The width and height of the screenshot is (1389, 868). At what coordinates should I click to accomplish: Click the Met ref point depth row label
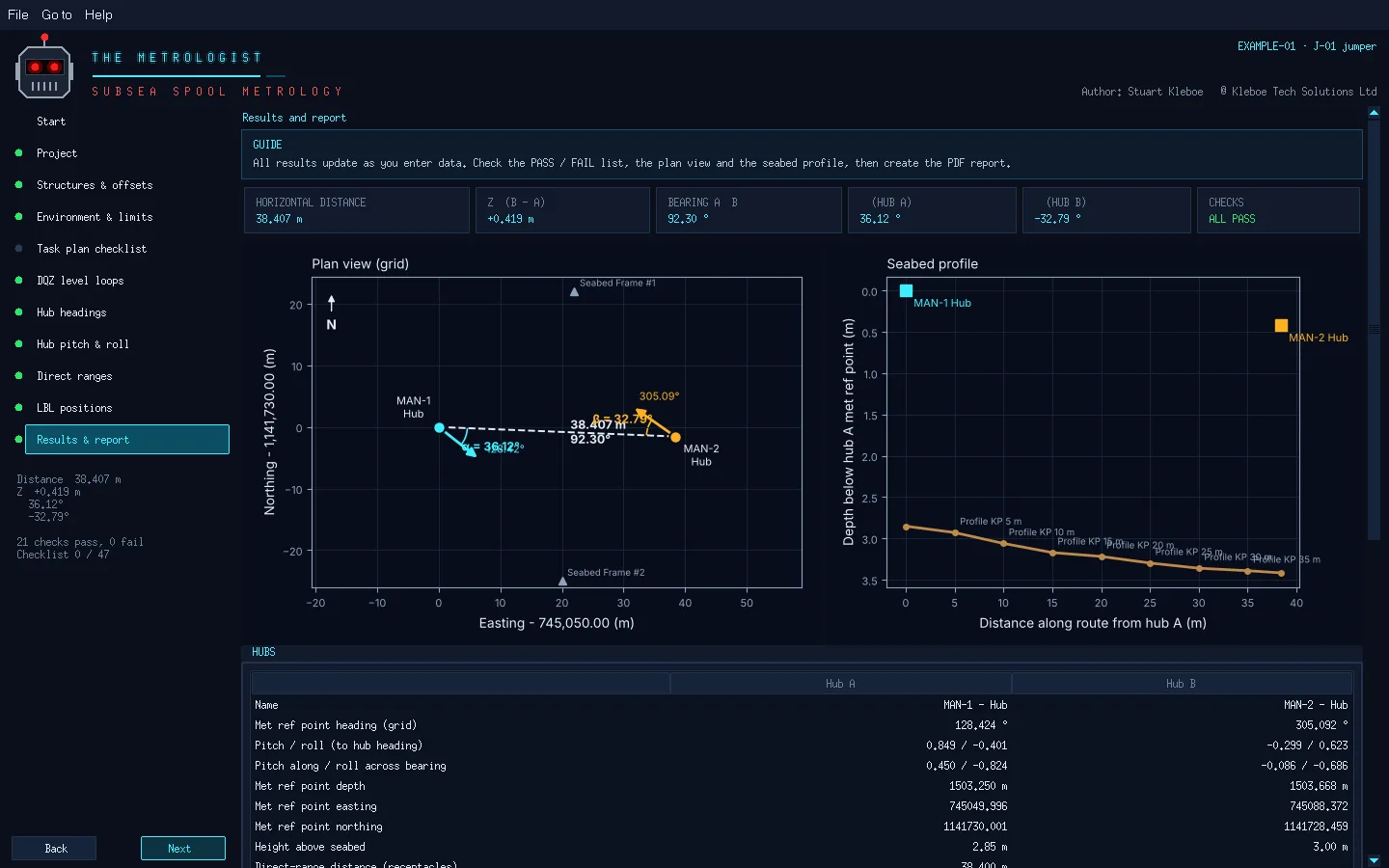pos(310,786)
